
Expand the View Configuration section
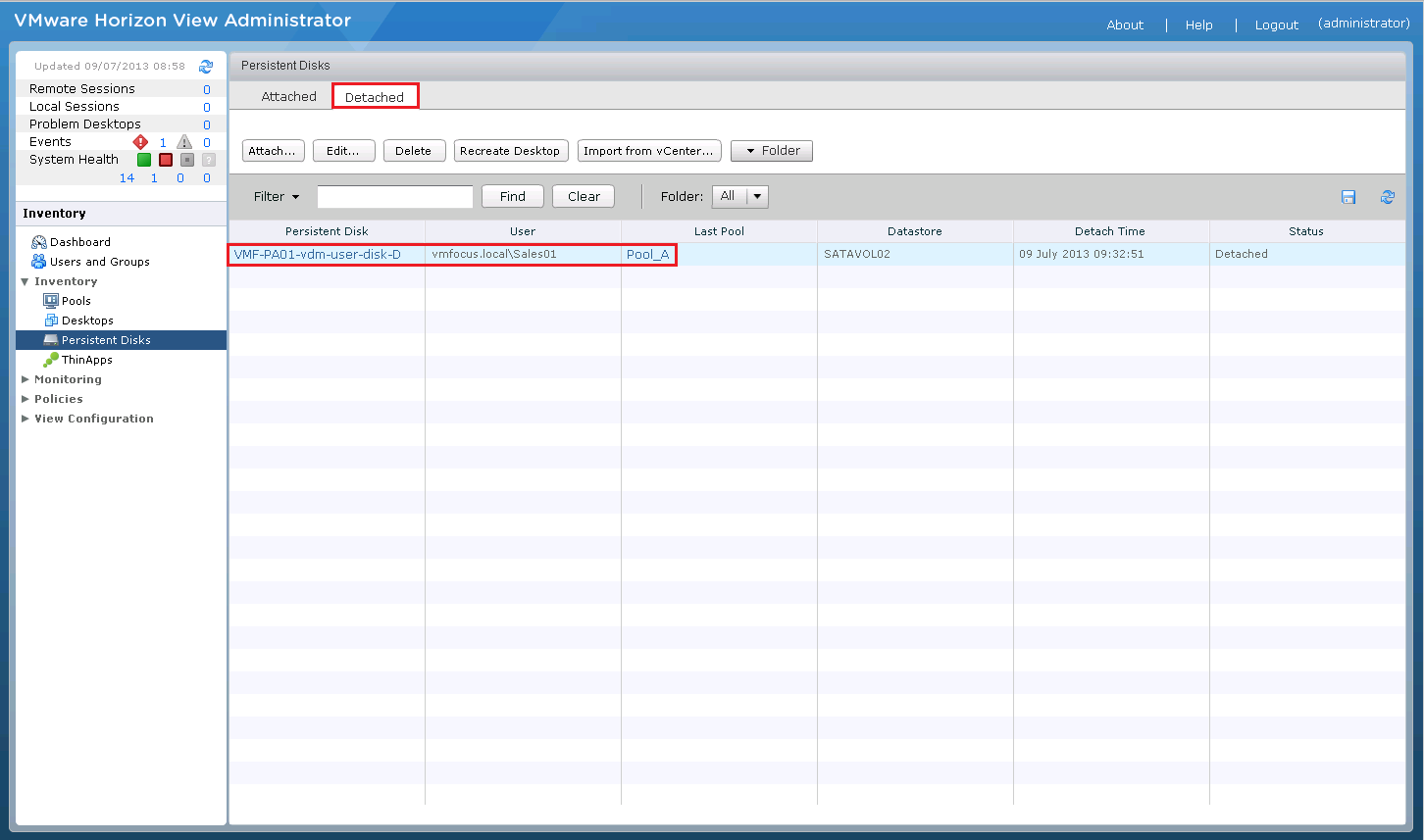(x=25, y=419)
